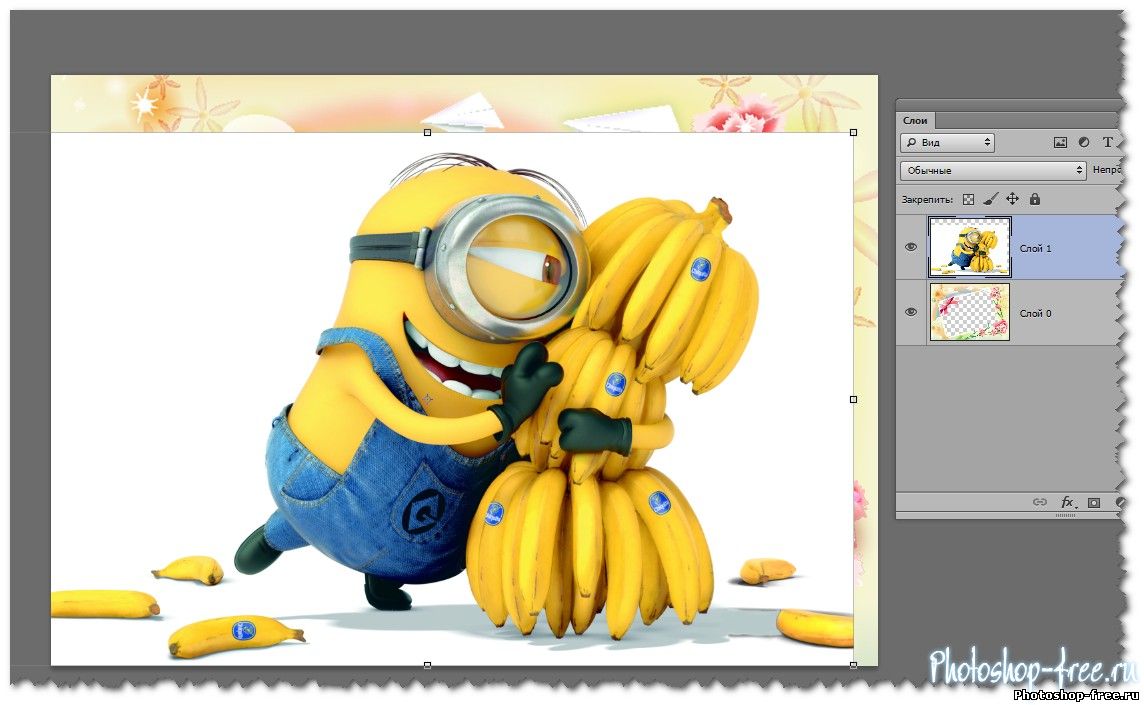Select the Слой 1 layer name
The image size is (1144, 705).
(1035, 248)
